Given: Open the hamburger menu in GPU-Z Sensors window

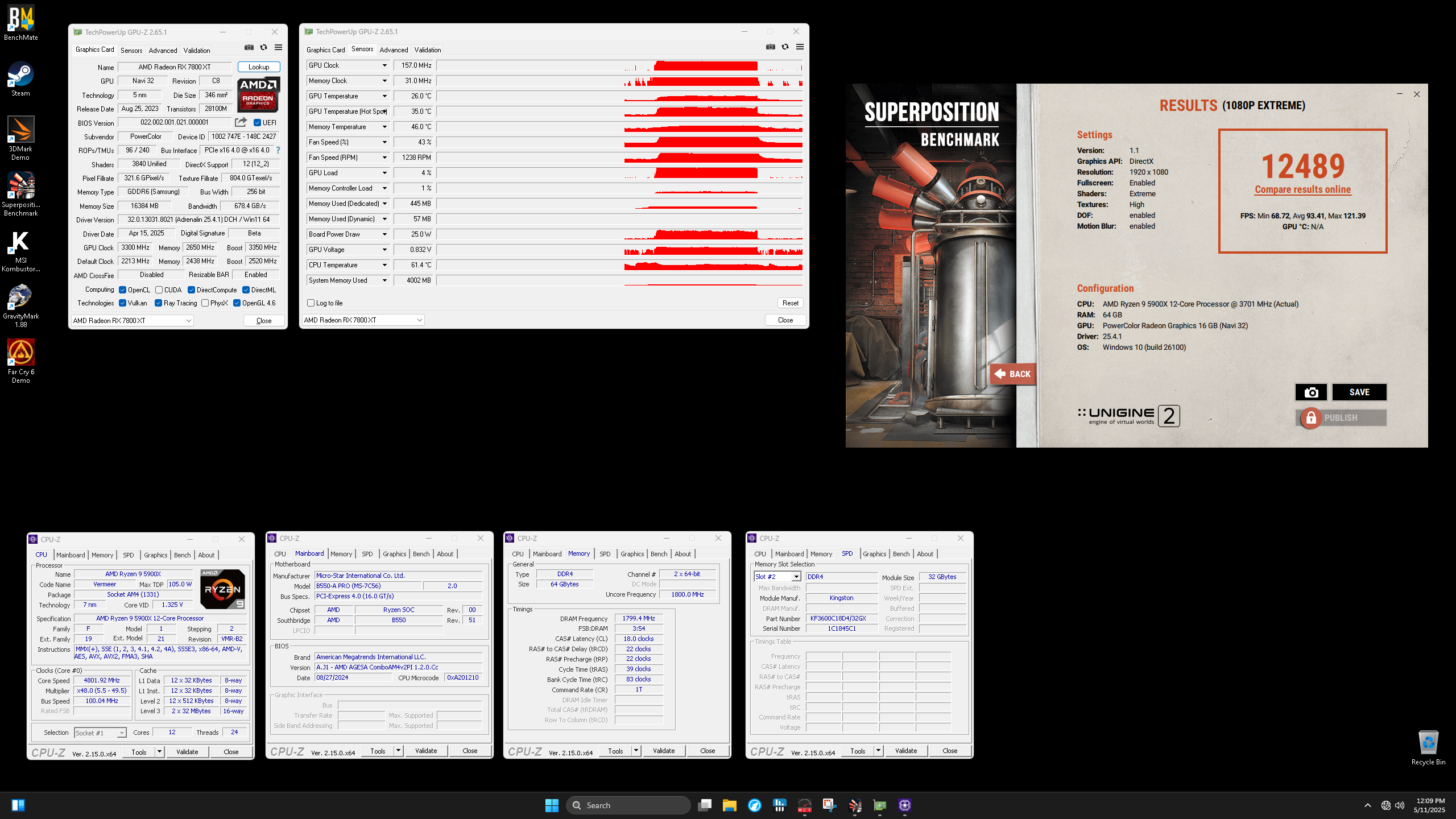Looking at the screenshot, I should point(800,47).
